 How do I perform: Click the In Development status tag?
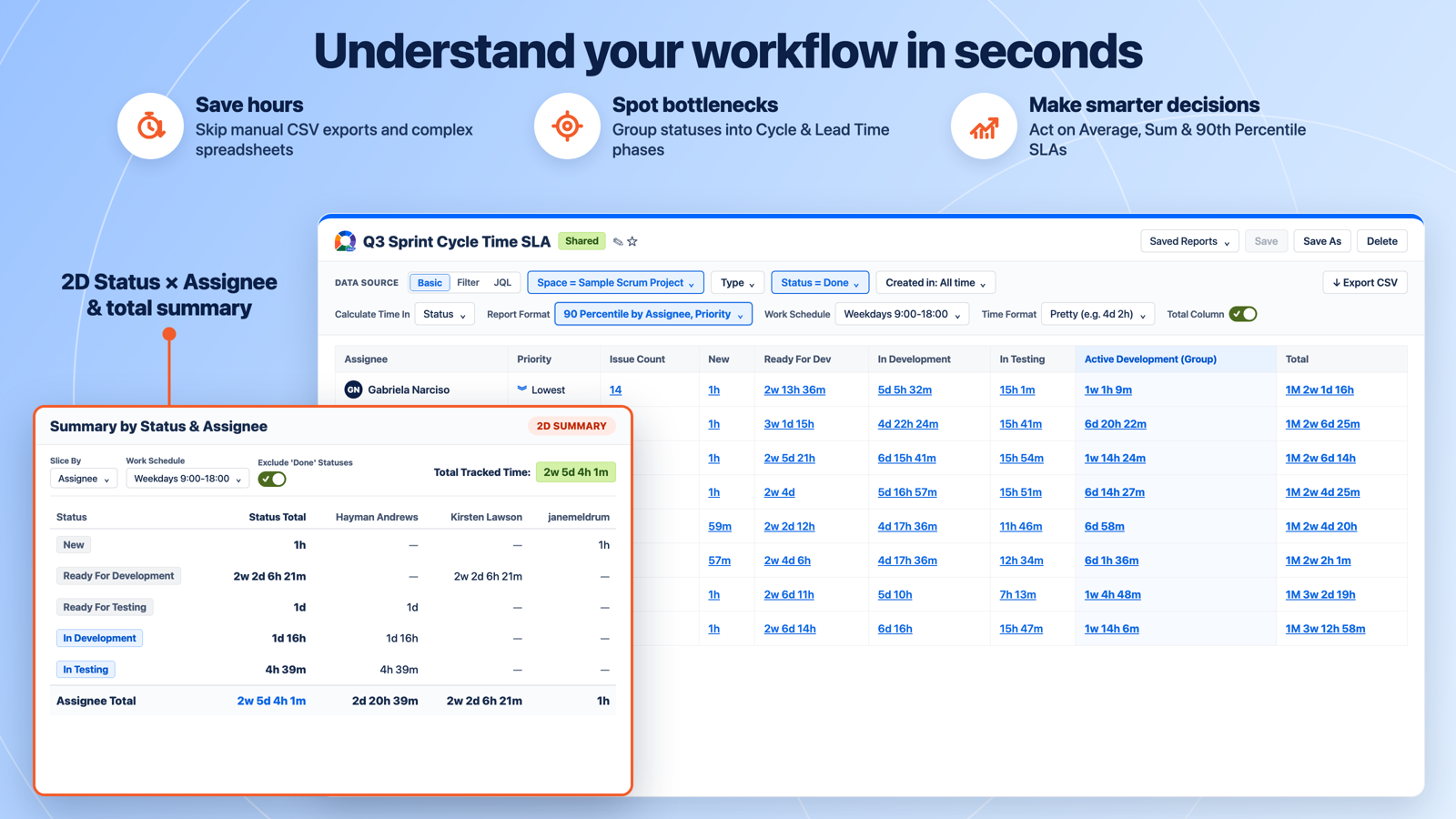[99, 638]
